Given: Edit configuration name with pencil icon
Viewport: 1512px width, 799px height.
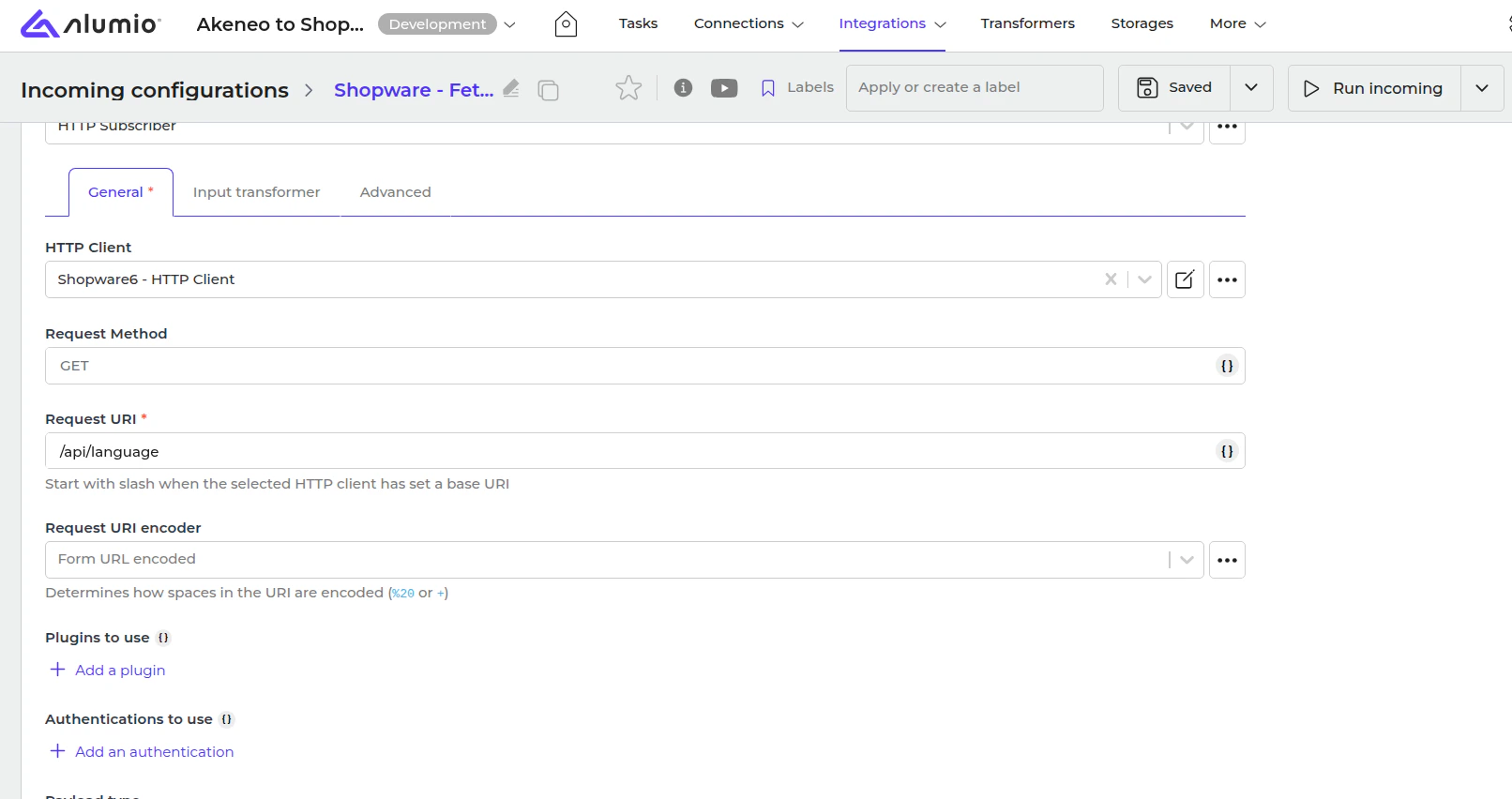Looking at the screenshot, I should click(x=511, y=88).
